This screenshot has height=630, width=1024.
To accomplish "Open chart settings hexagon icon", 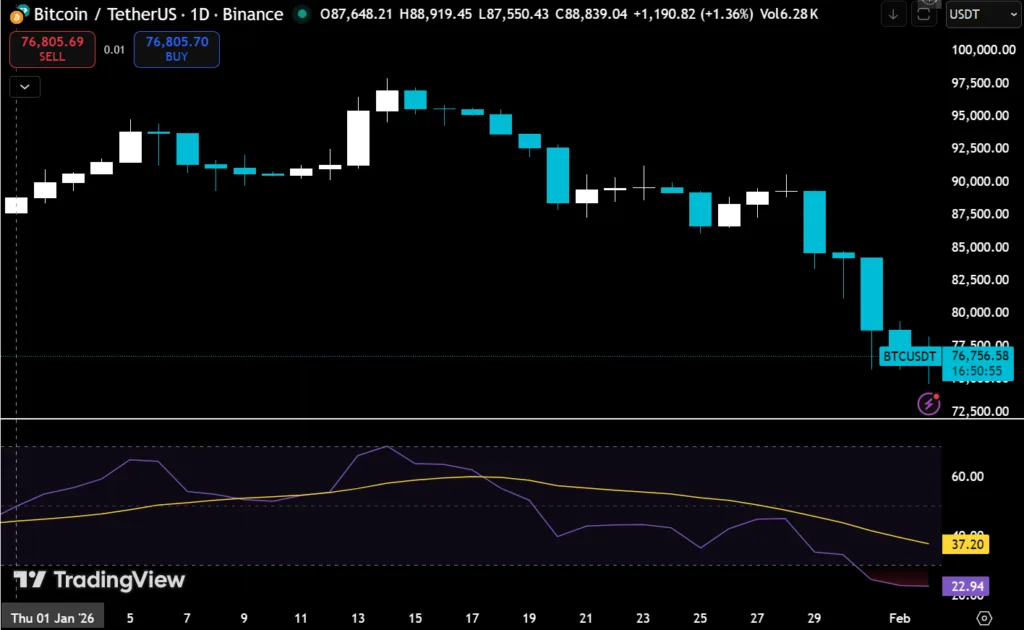I will click(x=984, y=618).
